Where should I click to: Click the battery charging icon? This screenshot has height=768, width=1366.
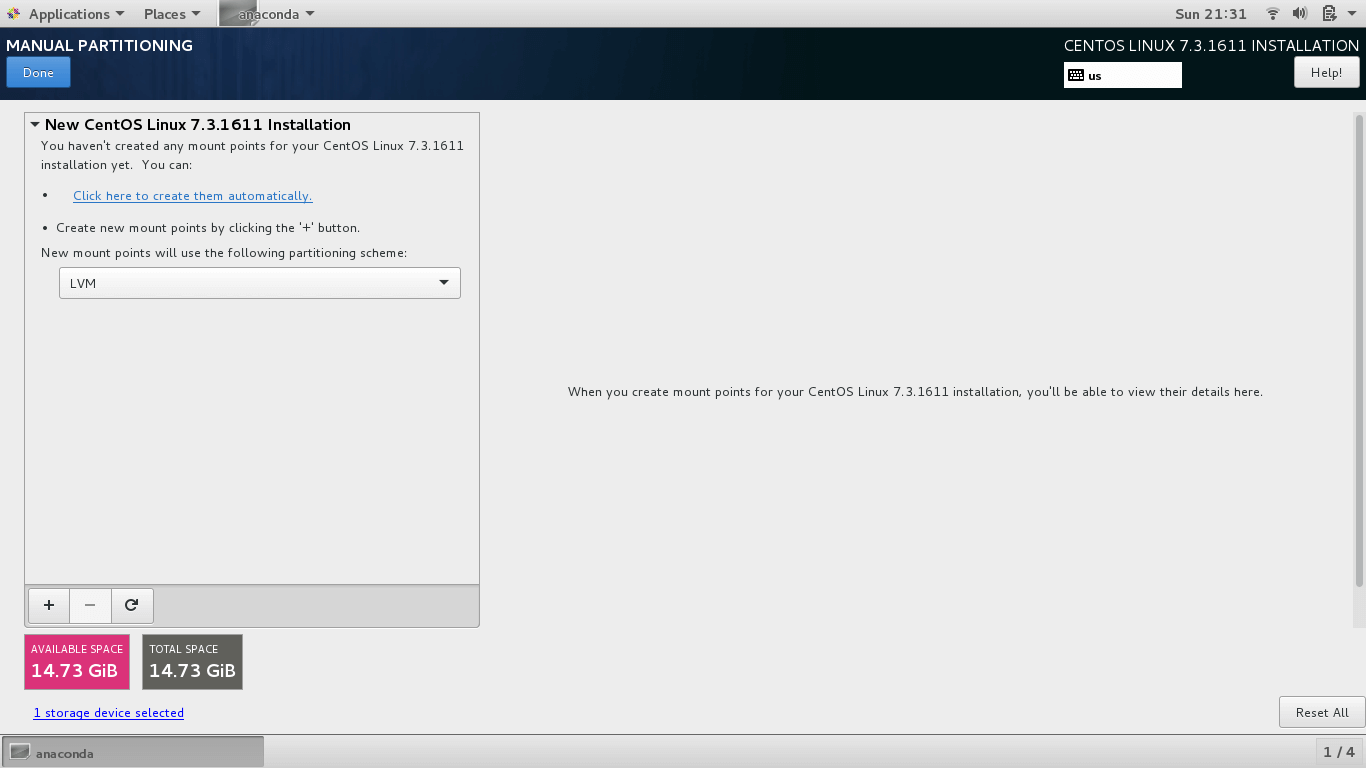1329,14
